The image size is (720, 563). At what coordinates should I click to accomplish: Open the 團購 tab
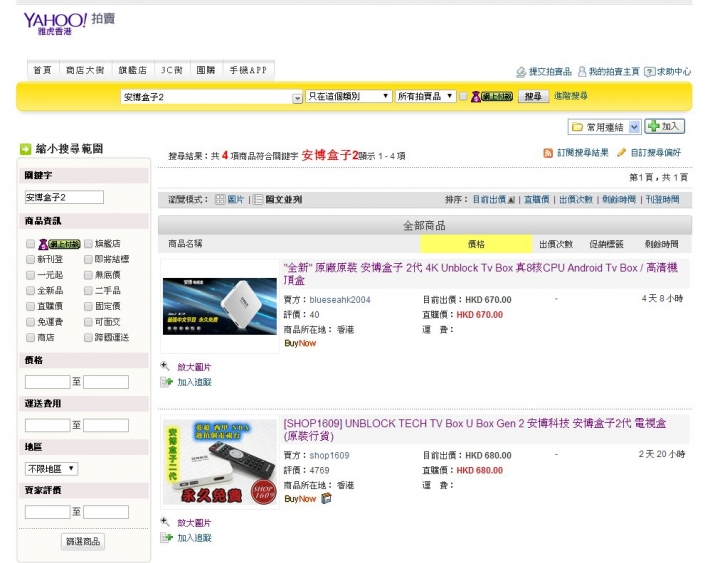(206, 70)
